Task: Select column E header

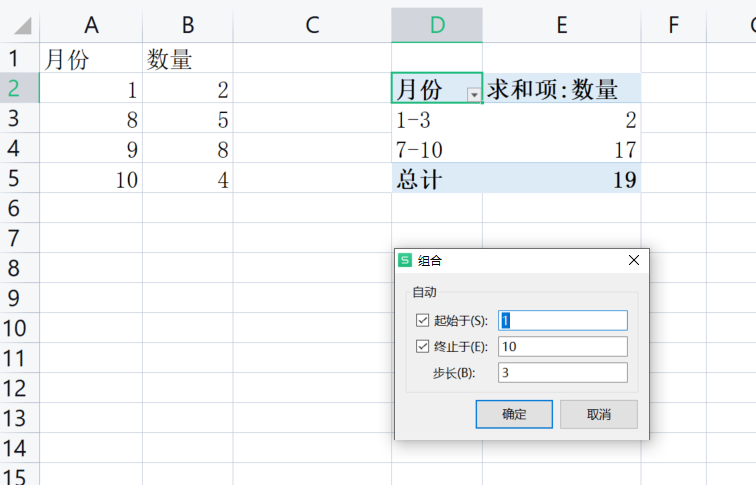Action: (562, 25)
